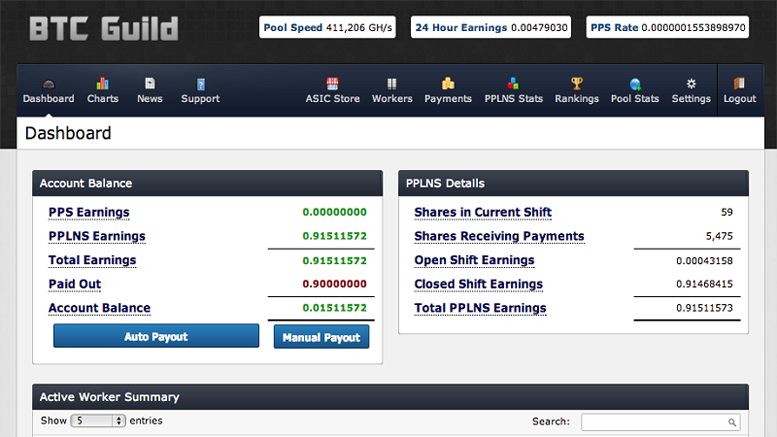
Task: Select the Logout menu label
Action: point(739,99)
